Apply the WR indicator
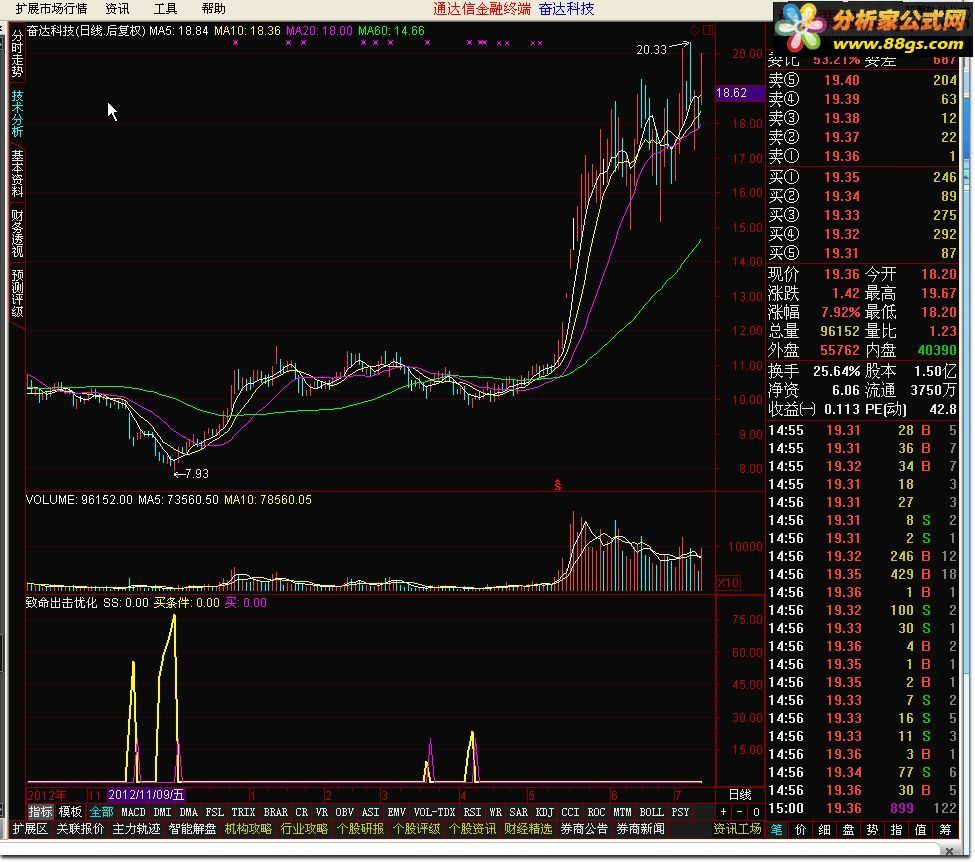The image size is (975, 862). 496,812
